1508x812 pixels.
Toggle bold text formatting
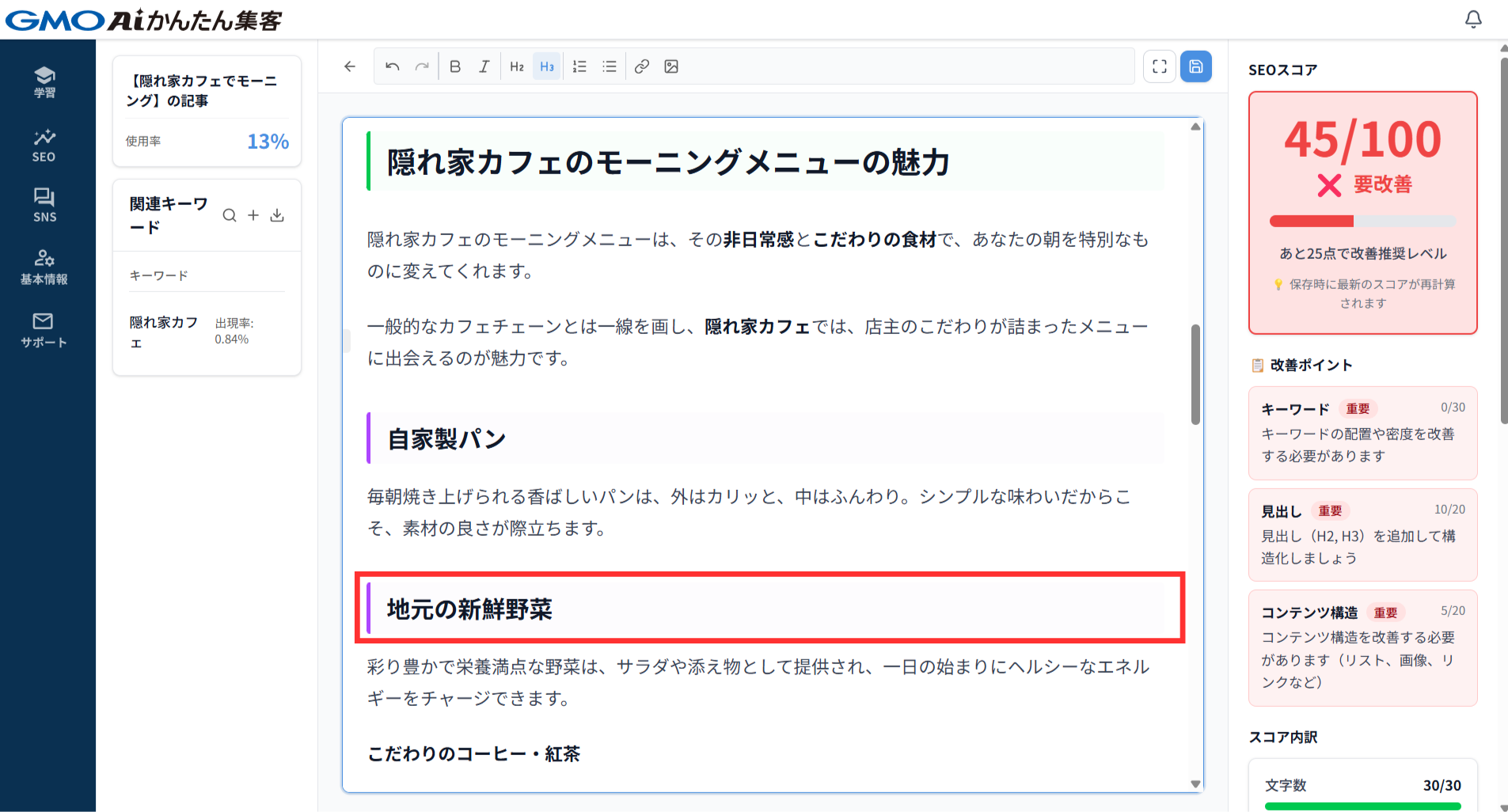pyautogui.click(x=455, y=66)
